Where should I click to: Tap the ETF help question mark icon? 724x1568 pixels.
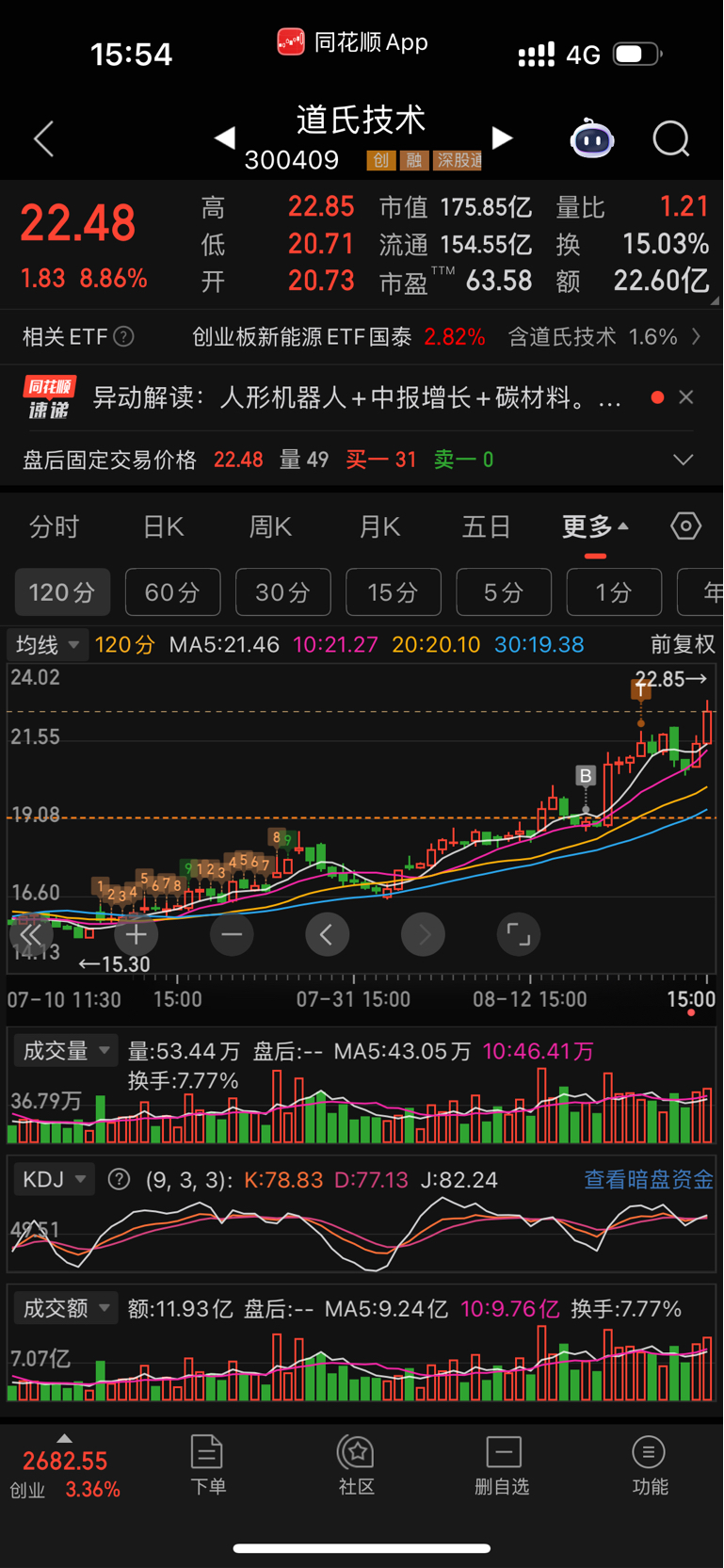click(x=123, y=336)
